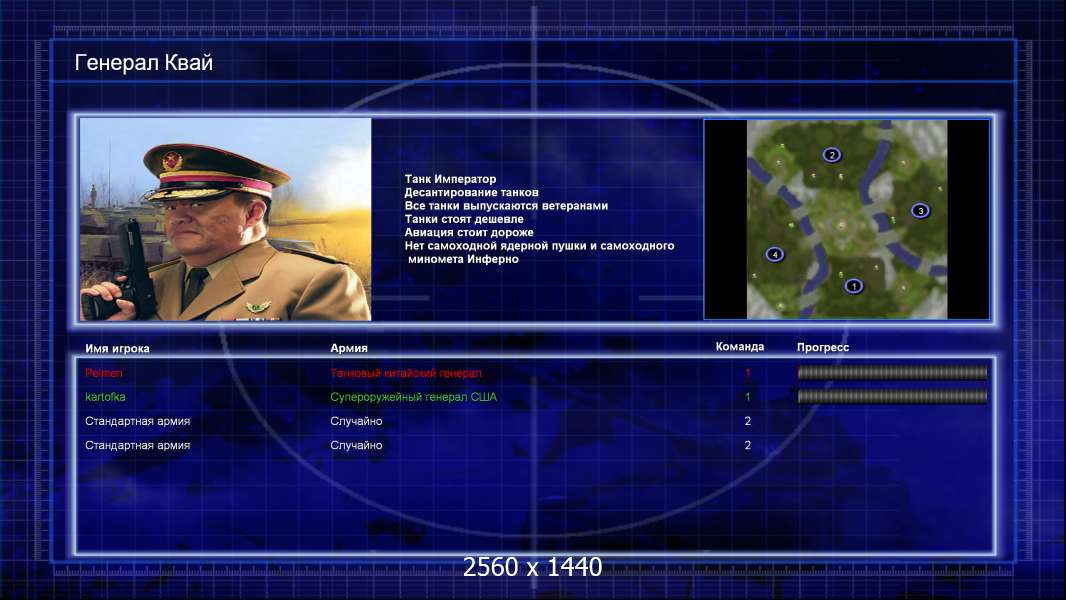Screen dimensions: 1066x600
Task: Click start position marker 1 on minimap
Action: tap(854, 286)
